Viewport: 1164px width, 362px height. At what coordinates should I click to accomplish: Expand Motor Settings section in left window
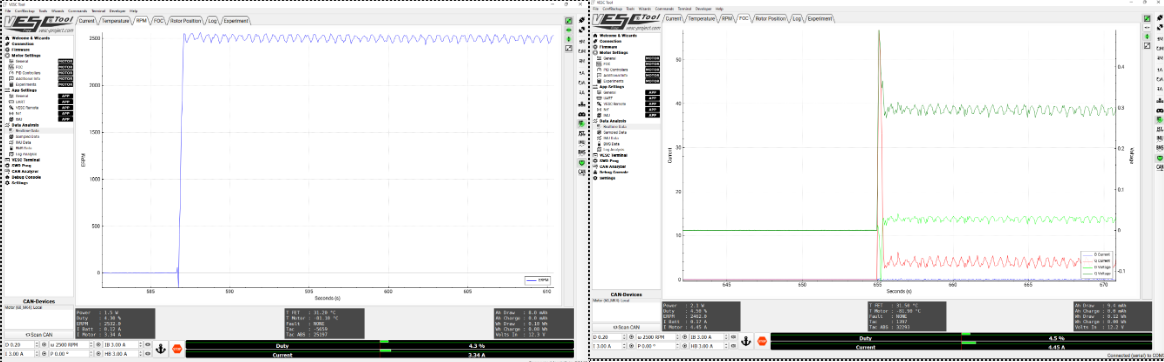tap(26, 55)
